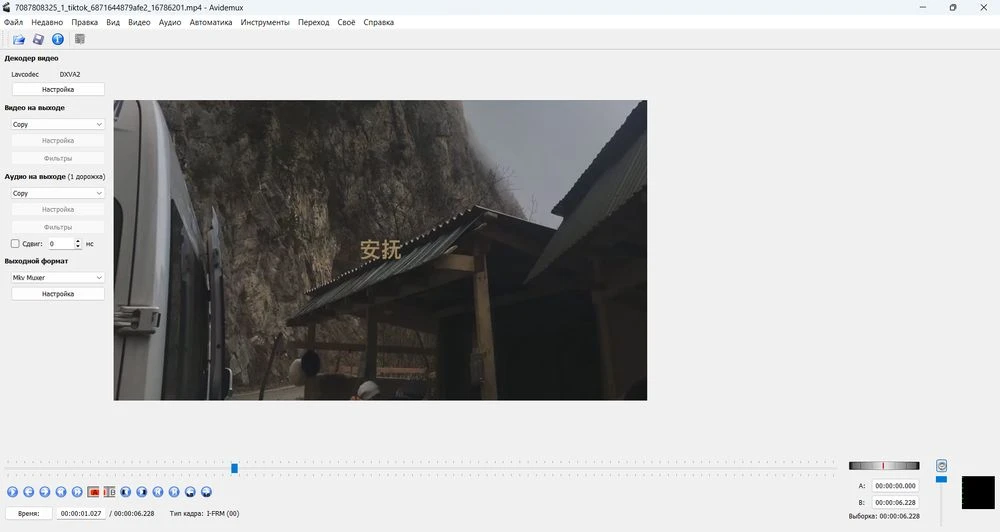Click the reset volume icon above slider
This screenshot has height=532, width=1000.
[x=941, y=466]
